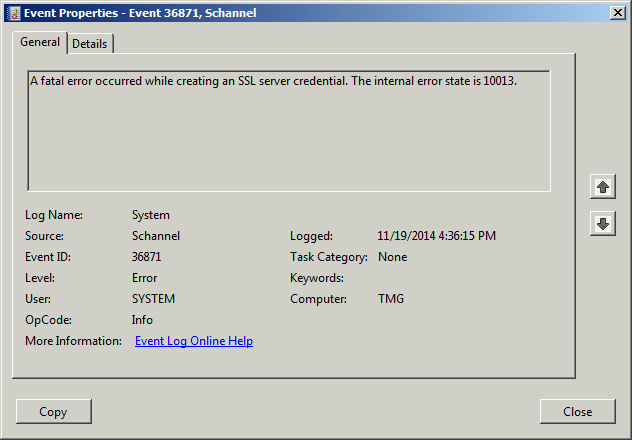
Task: Click the Event Properties title bar icon
Action: (x=12, y=13)
